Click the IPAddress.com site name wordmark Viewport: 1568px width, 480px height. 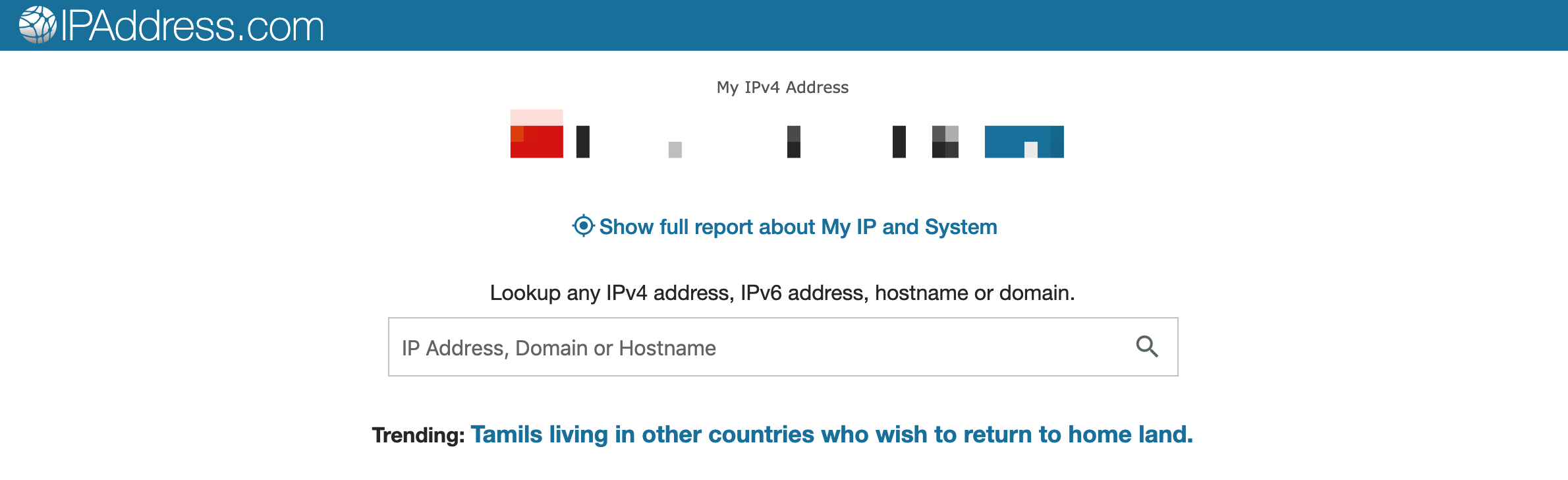[192, 26]
